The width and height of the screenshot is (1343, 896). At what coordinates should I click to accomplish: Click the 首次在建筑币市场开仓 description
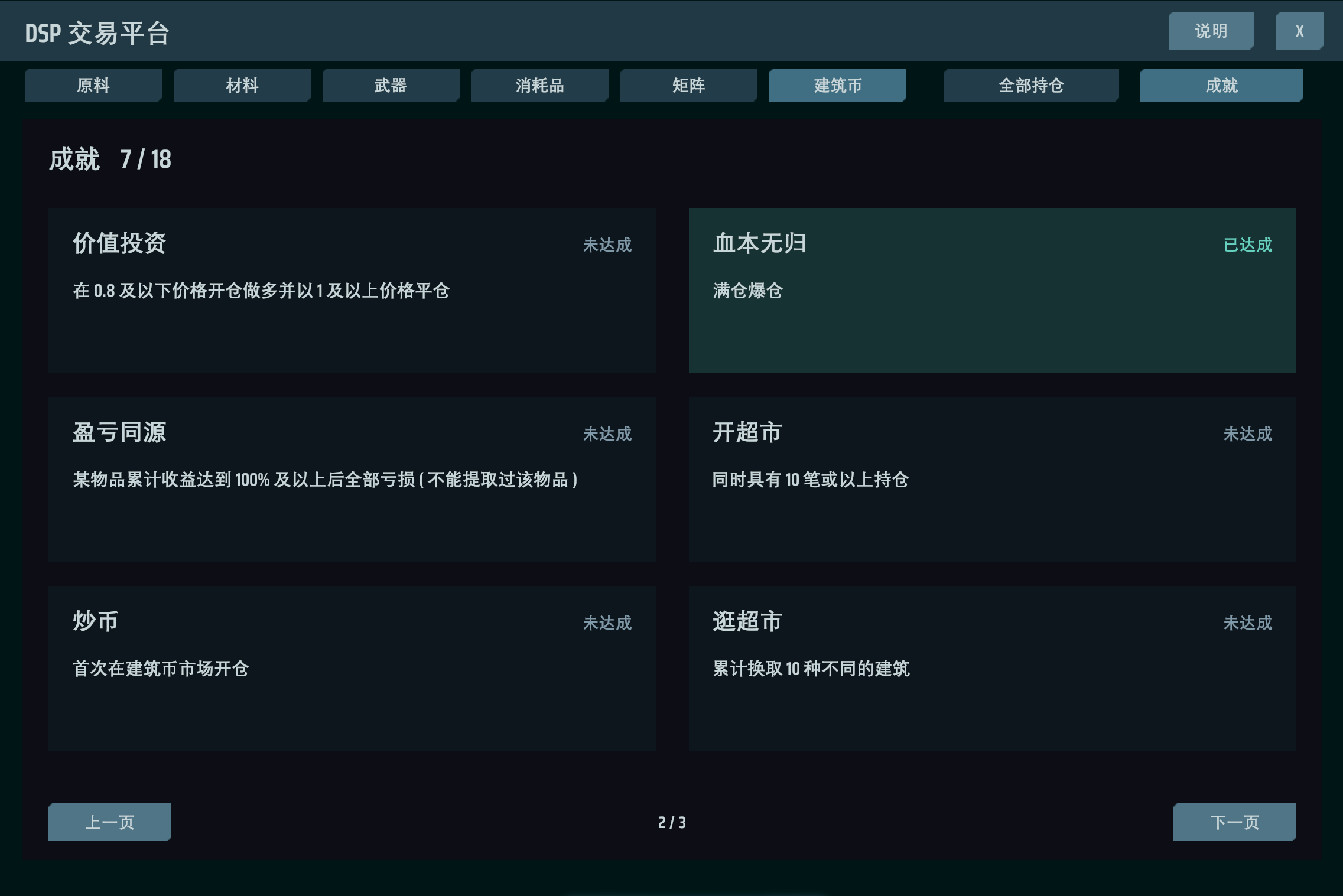pos(161,668)
